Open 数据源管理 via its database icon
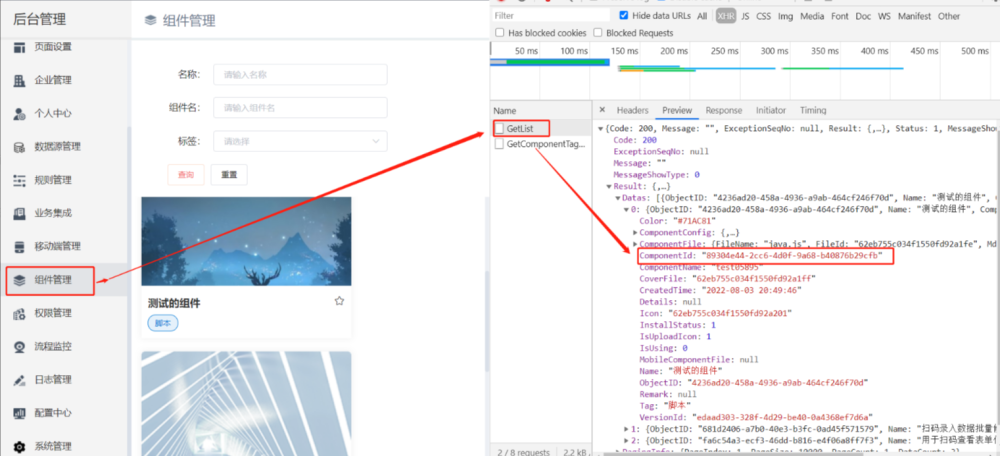Screen dimensions: 1000x456 pos(20,147)
